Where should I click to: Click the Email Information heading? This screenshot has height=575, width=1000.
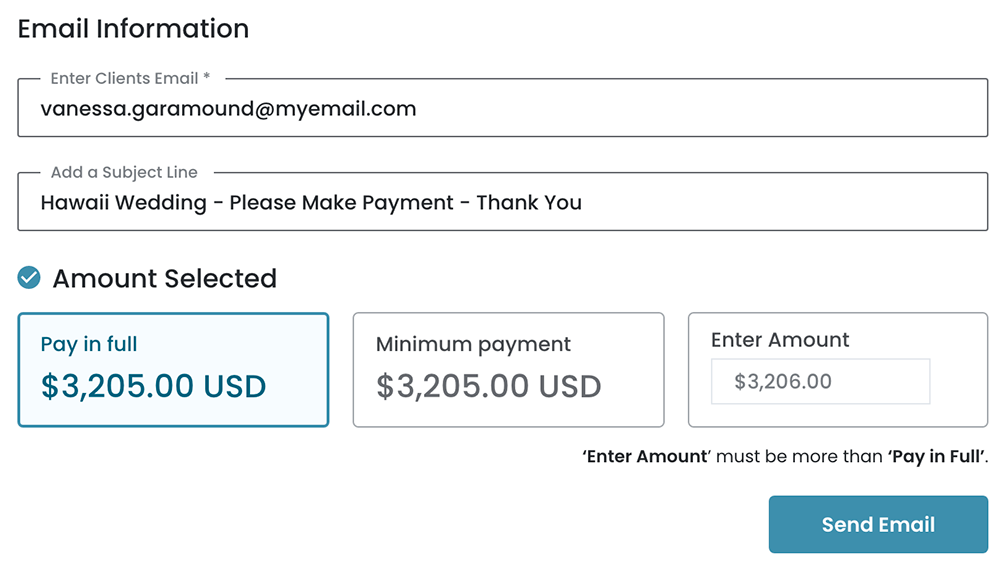point(133,29)
